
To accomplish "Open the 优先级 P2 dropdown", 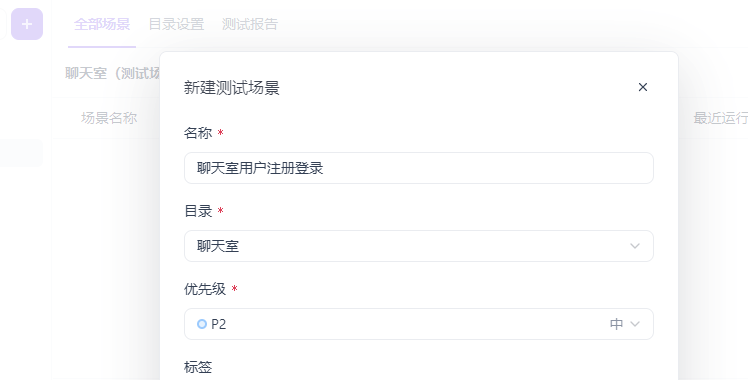I will tap(419, 324).
